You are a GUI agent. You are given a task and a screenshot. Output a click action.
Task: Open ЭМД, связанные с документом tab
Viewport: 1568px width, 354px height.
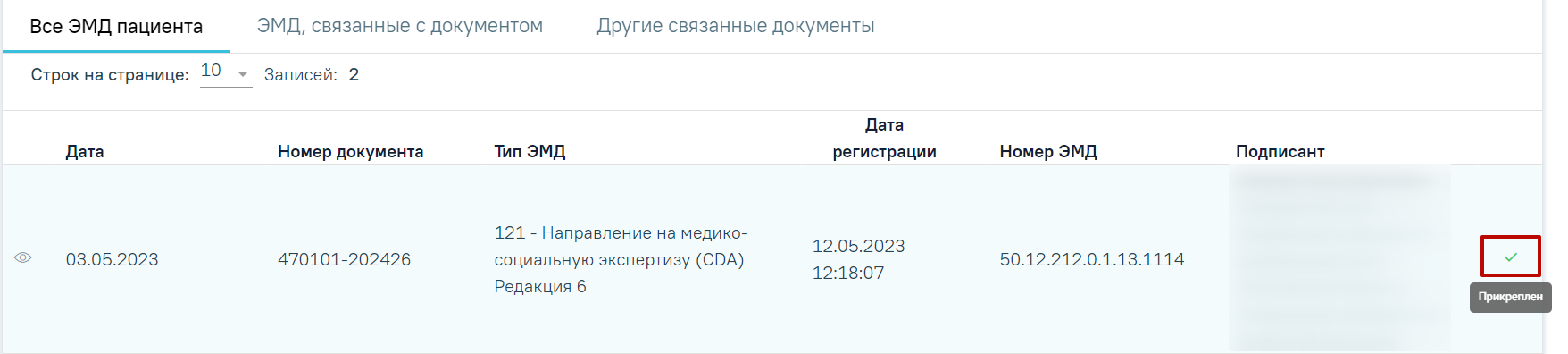[400, 26]
